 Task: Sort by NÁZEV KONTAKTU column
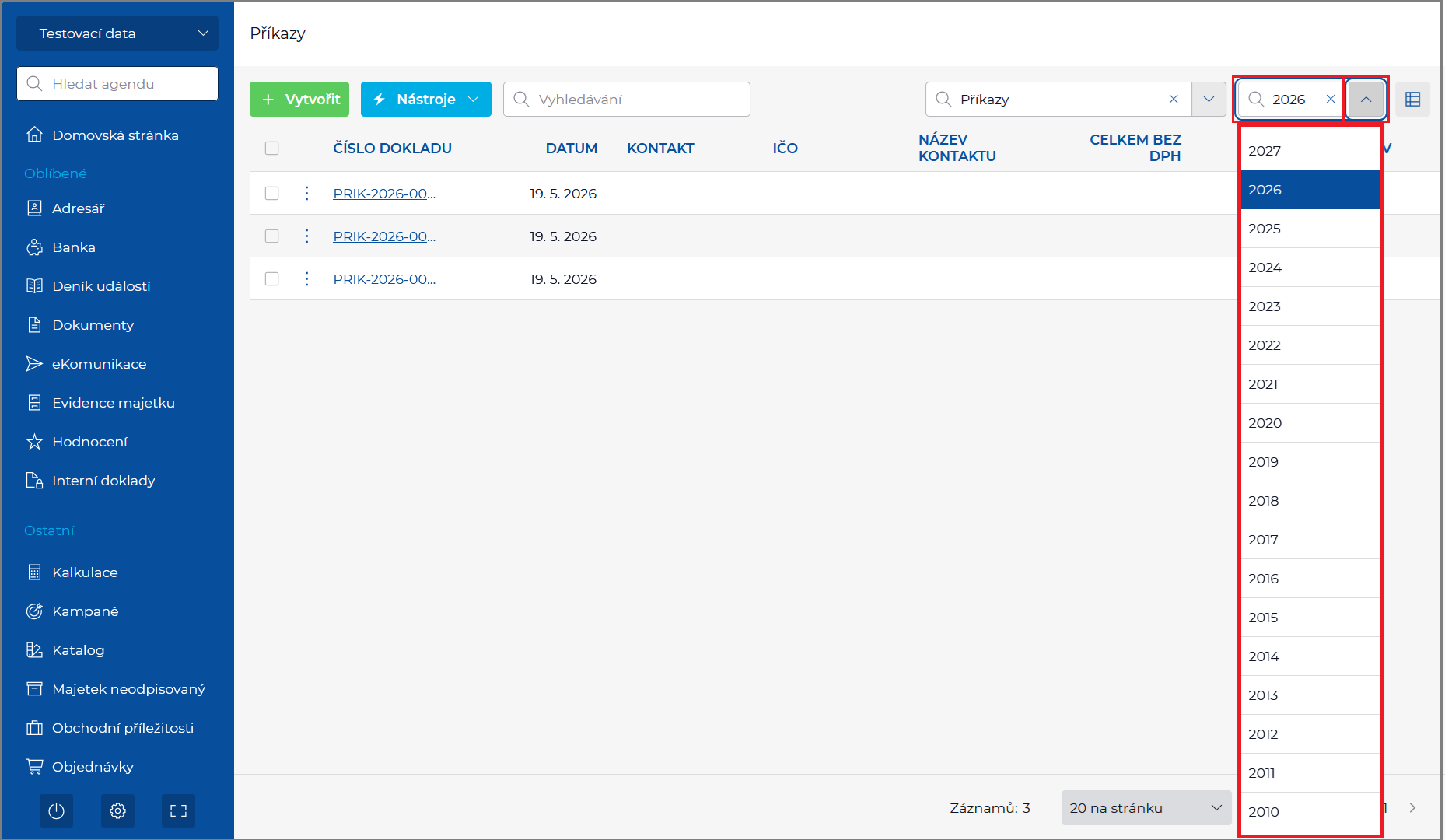pos(957,148)
